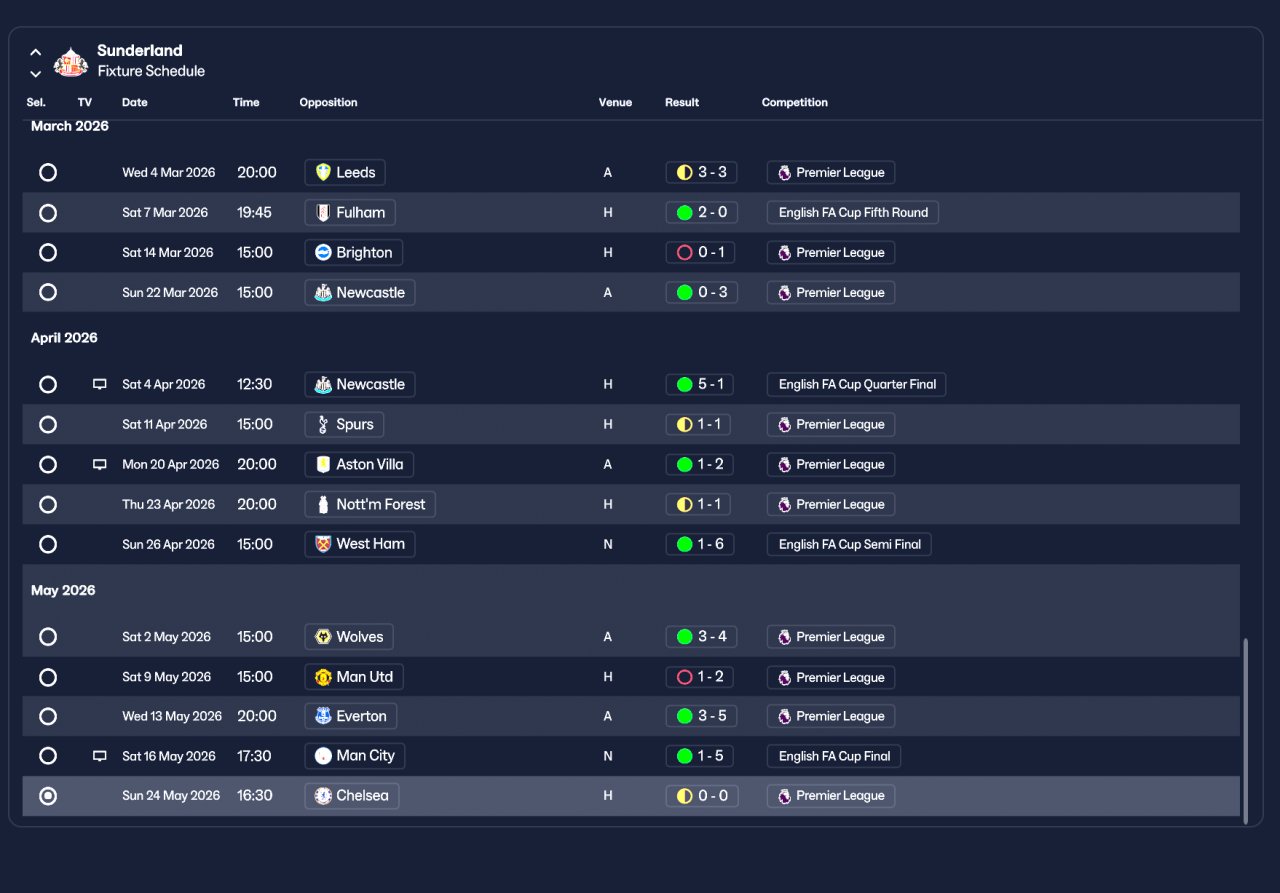Image resolution: width=1280 pixels, height=893 pixels.
Task: Sort by the Competition column header
Action: point(795,102)
